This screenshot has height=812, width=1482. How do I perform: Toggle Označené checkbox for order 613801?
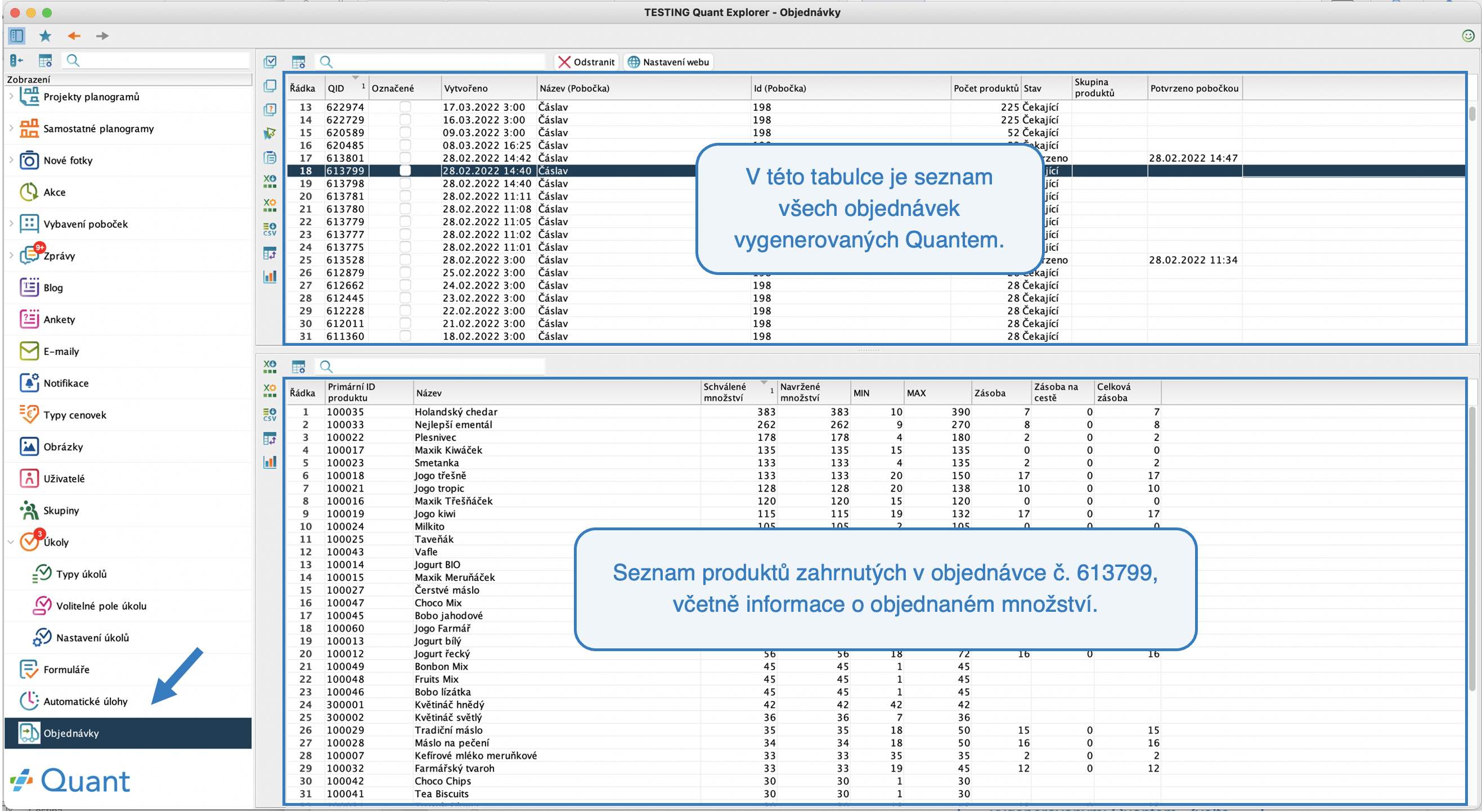[x=405, y=157]
